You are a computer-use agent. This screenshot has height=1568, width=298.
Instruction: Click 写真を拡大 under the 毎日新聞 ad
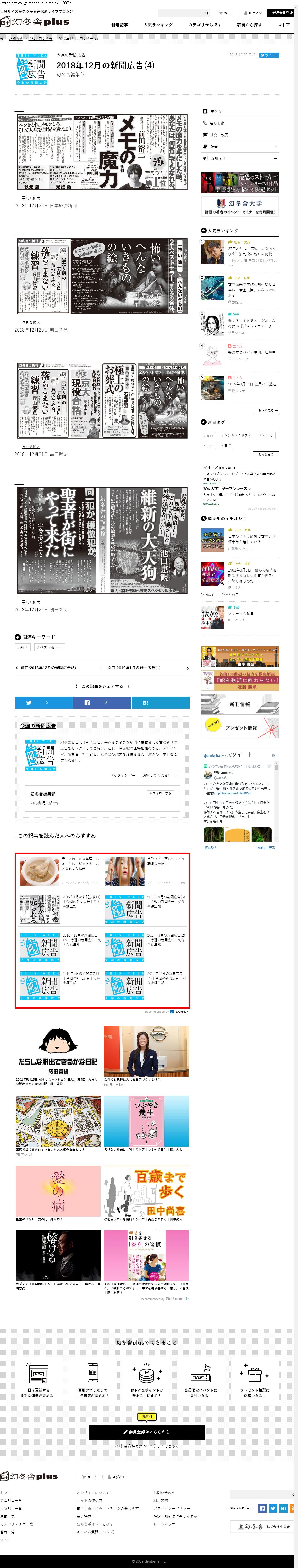(31, 446)
